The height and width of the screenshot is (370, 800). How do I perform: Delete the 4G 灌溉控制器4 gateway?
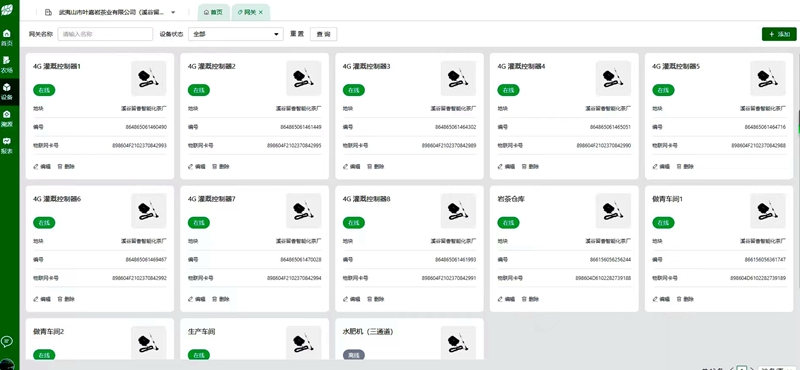coord(530,166)
